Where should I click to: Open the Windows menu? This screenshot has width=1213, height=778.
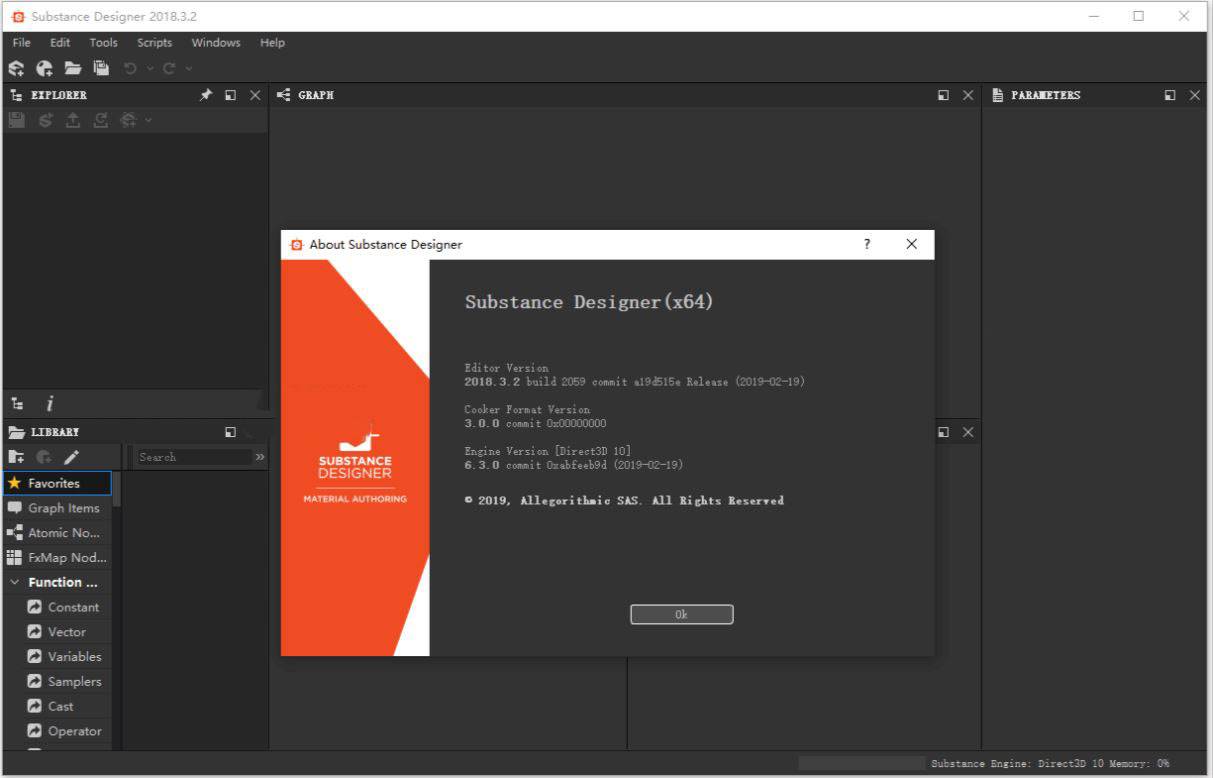click(x=216, y=43)
